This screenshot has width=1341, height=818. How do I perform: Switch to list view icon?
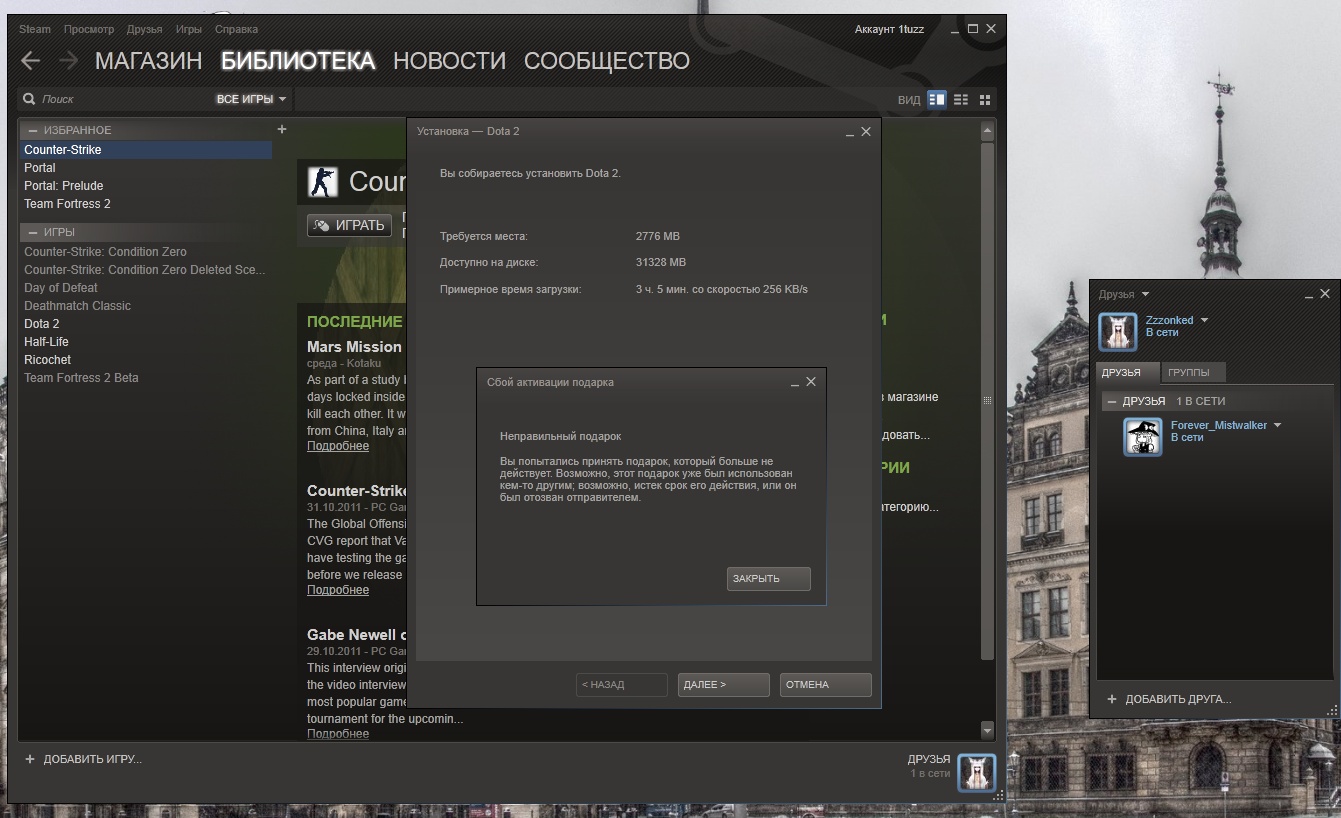[x=961, y=99]
